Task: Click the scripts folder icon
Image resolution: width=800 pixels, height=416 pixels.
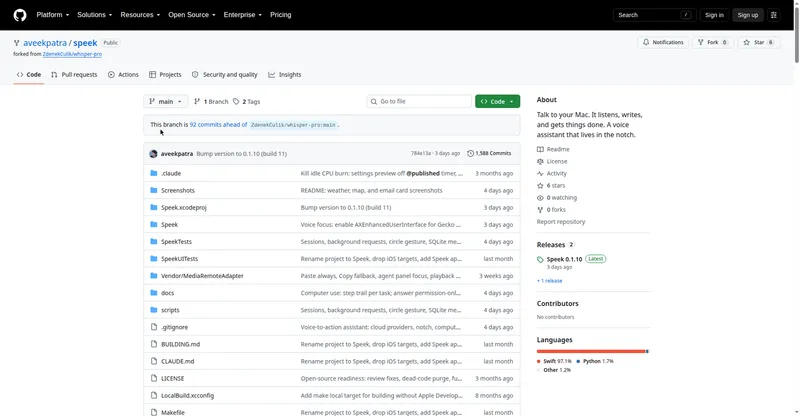Action: (x=154, y=310)
